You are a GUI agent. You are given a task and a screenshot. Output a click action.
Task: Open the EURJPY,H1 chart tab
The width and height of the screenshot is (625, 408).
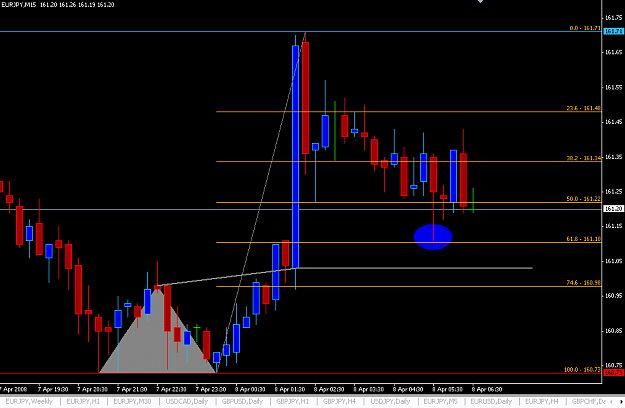(83, 401)
